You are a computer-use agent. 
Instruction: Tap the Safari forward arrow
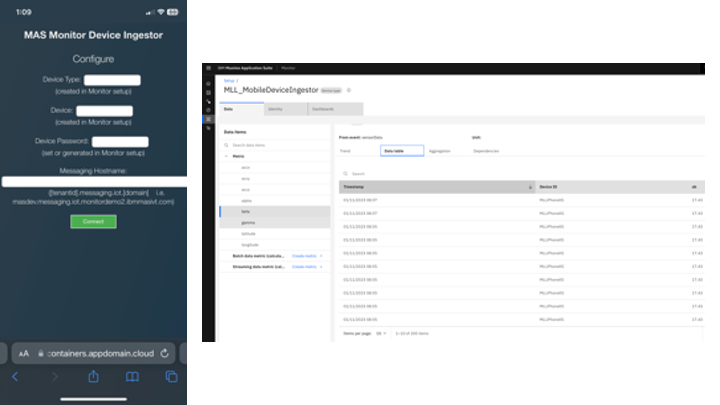coord(55,377)
